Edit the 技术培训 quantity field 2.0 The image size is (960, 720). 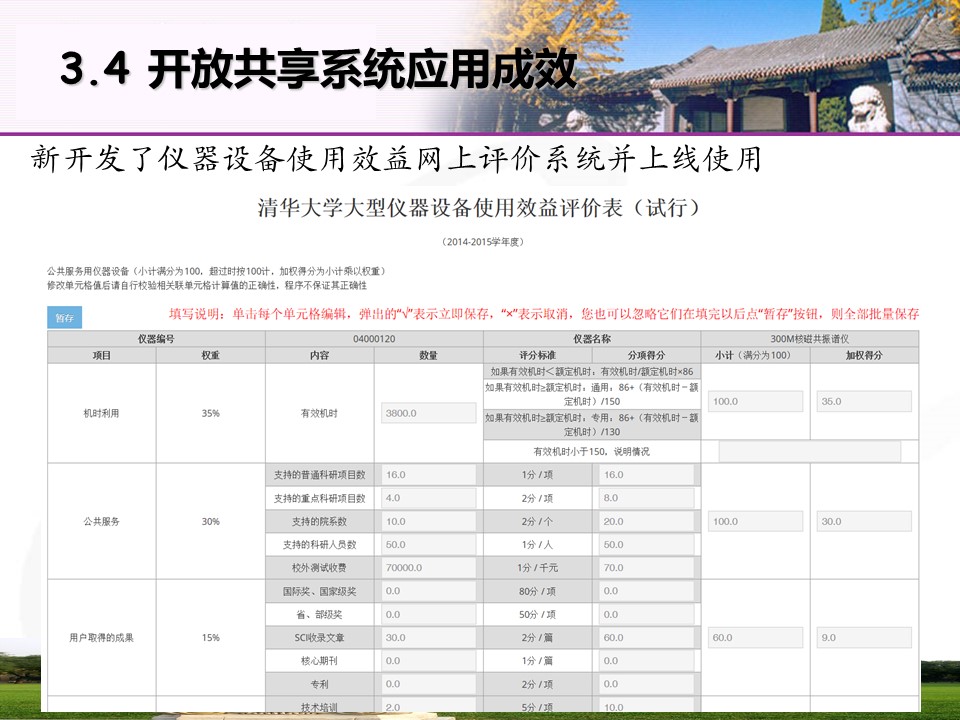coord(429,705)
